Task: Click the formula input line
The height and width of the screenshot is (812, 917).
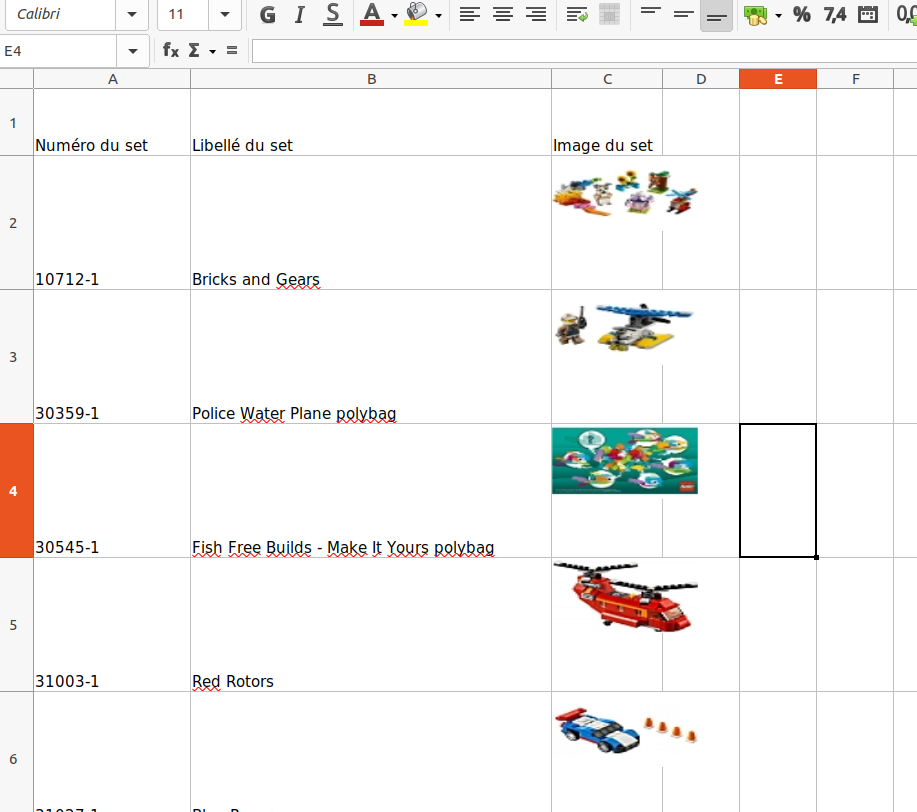Action: pyautogui.click(x=584, y=51)
